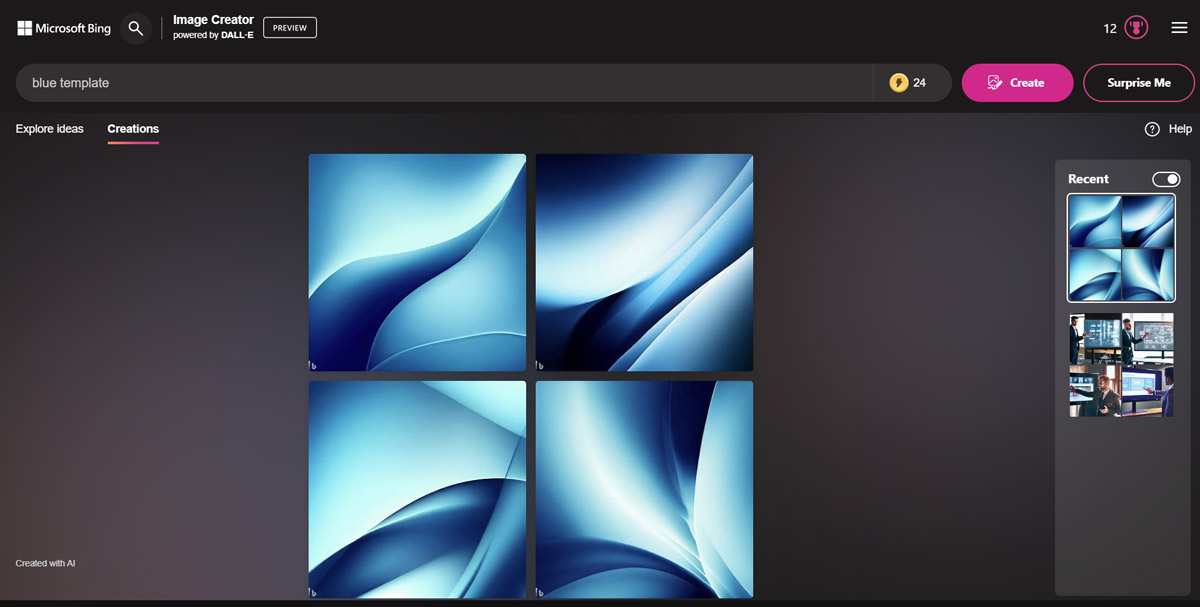Open the top-left blue wave image
This screenshot has width=1200, height=607.
tap(417, 263)
